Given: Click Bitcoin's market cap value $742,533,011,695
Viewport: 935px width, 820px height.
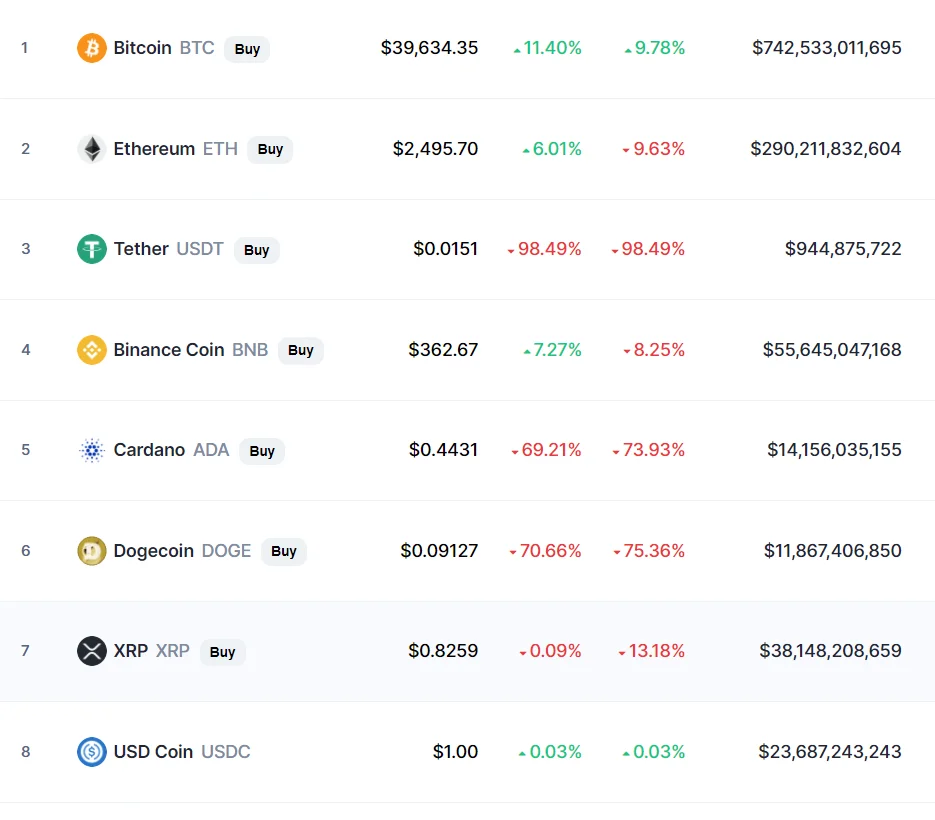Looking at the screenshot, I should [827, 48].
